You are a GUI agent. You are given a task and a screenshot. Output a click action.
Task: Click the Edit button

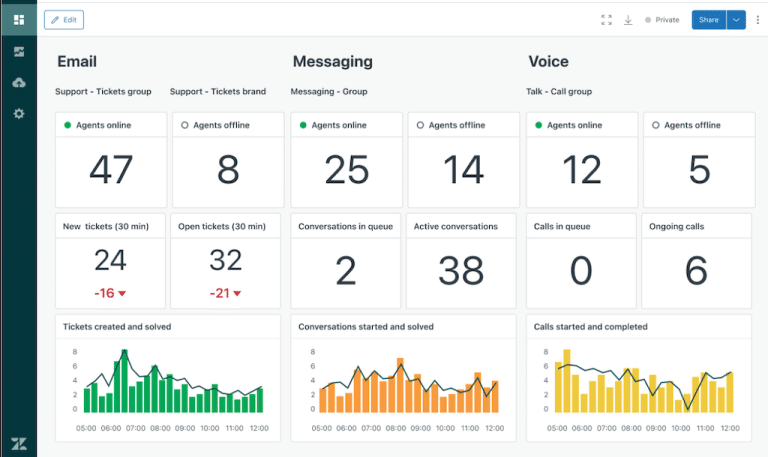click(64, 19)
